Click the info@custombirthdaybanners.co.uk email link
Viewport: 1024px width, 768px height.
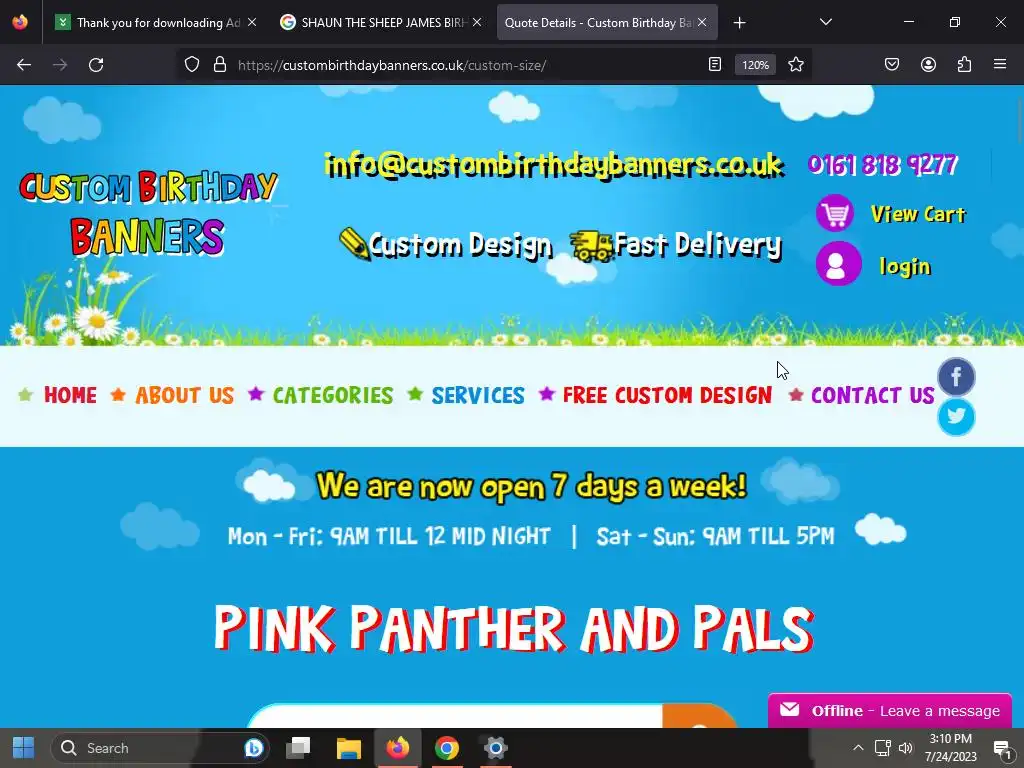point(554,165)
